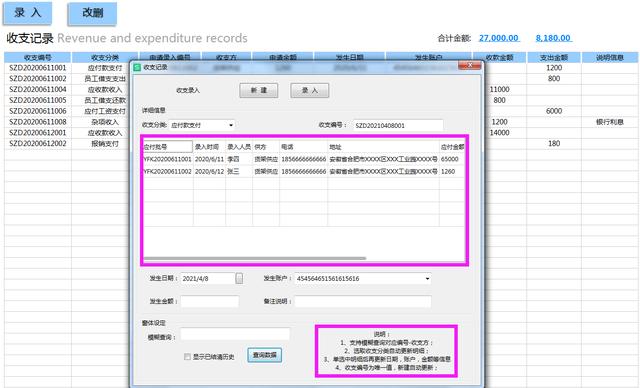The image size is (640, 388).
Task: Select row YFK20200611001 in the dialog table
Action: click(x=303, y=159)
